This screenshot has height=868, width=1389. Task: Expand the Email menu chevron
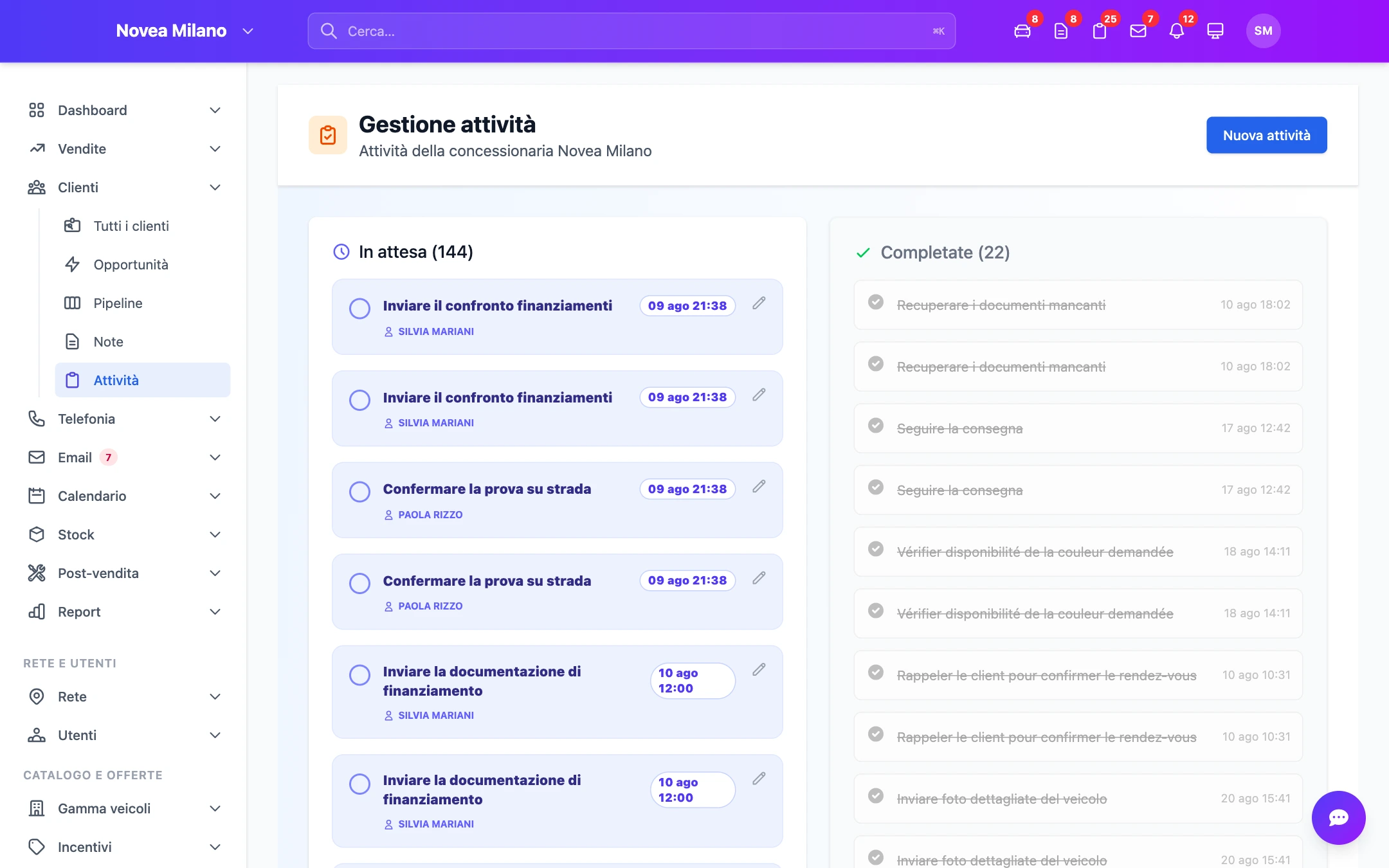click(215, 457)
